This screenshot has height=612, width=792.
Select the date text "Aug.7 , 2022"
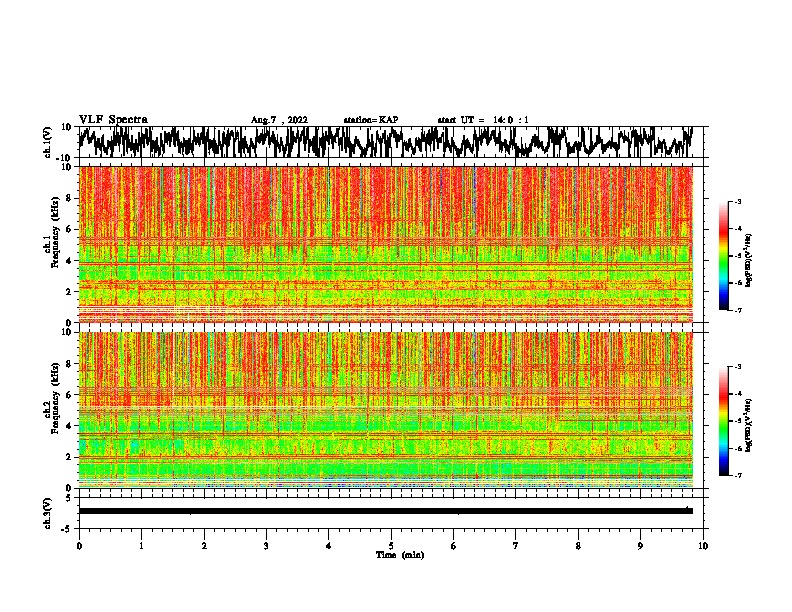click(279, 120)
